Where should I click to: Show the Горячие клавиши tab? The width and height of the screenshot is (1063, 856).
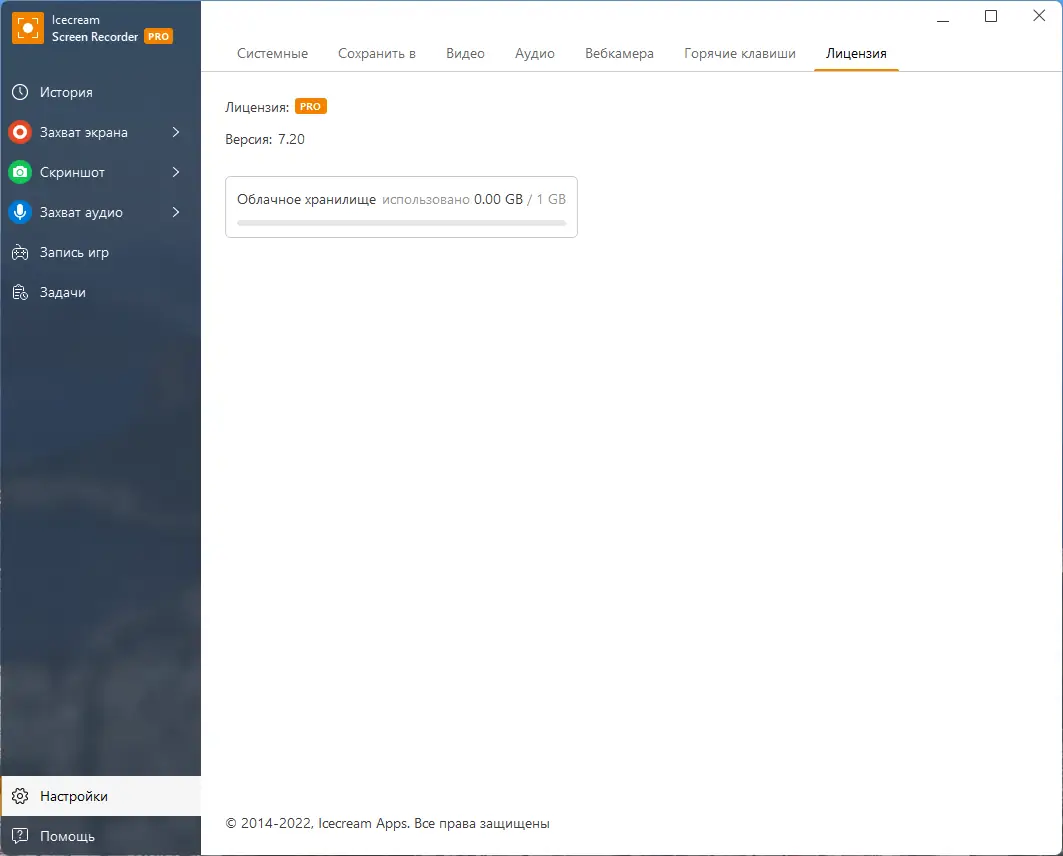[740, 54]
